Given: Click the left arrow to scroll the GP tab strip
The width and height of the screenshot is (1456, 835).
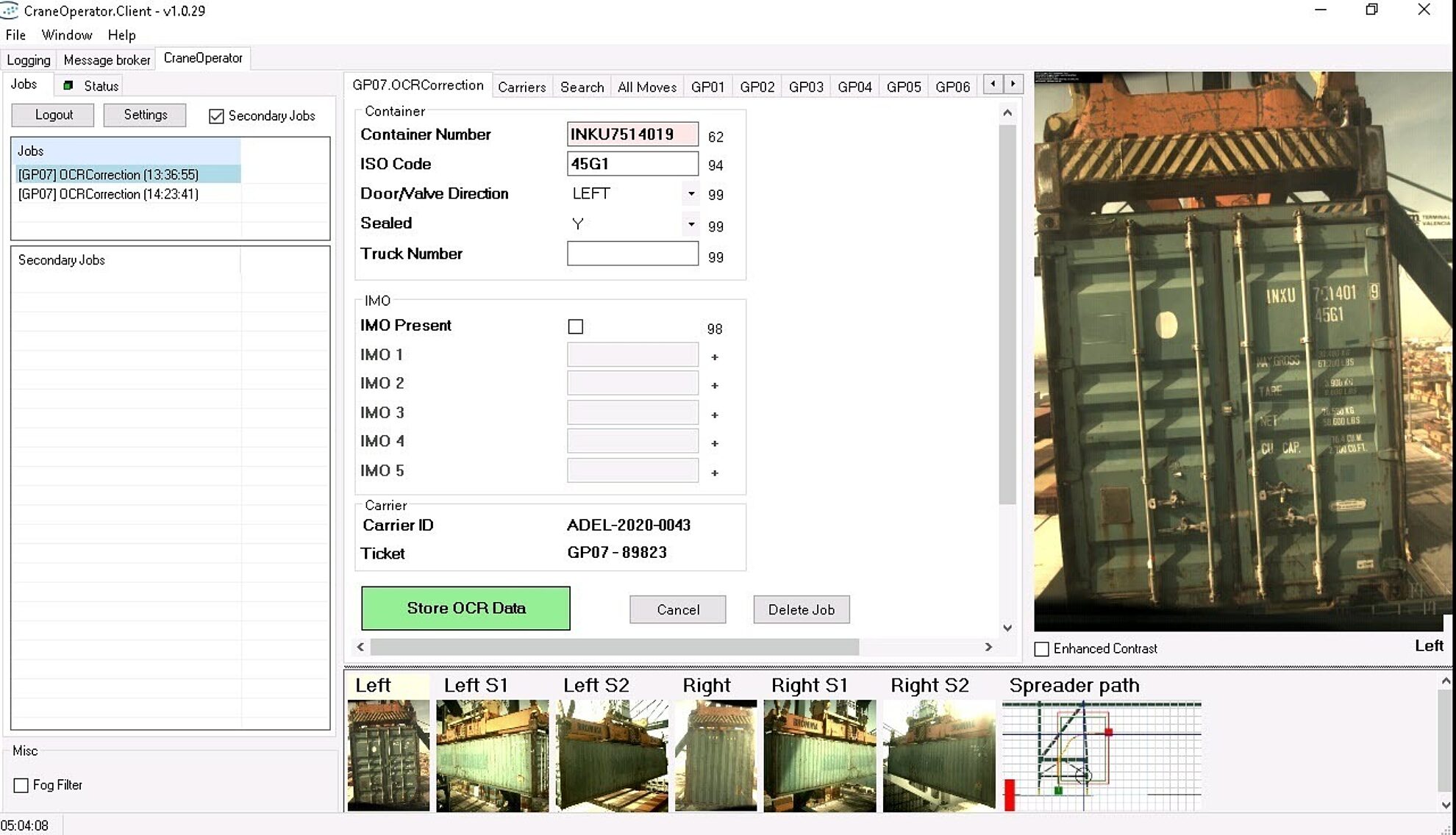Looking at the screenshot, I should tap(992, 84).
